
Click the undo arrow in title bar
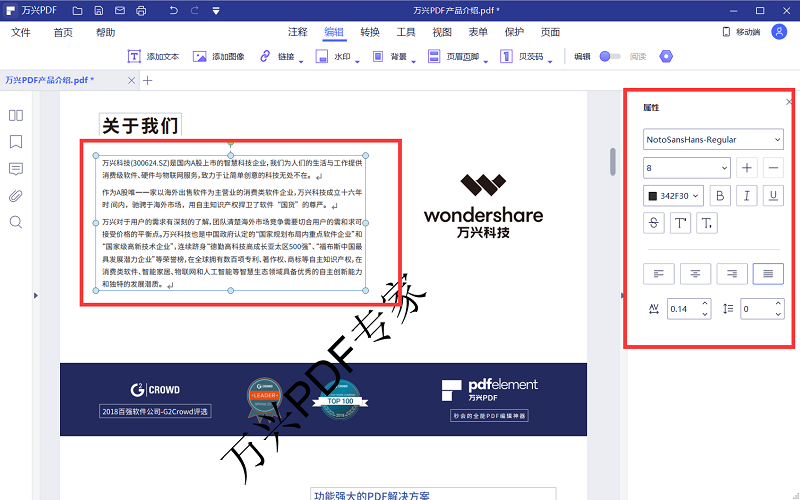(175, 10)
